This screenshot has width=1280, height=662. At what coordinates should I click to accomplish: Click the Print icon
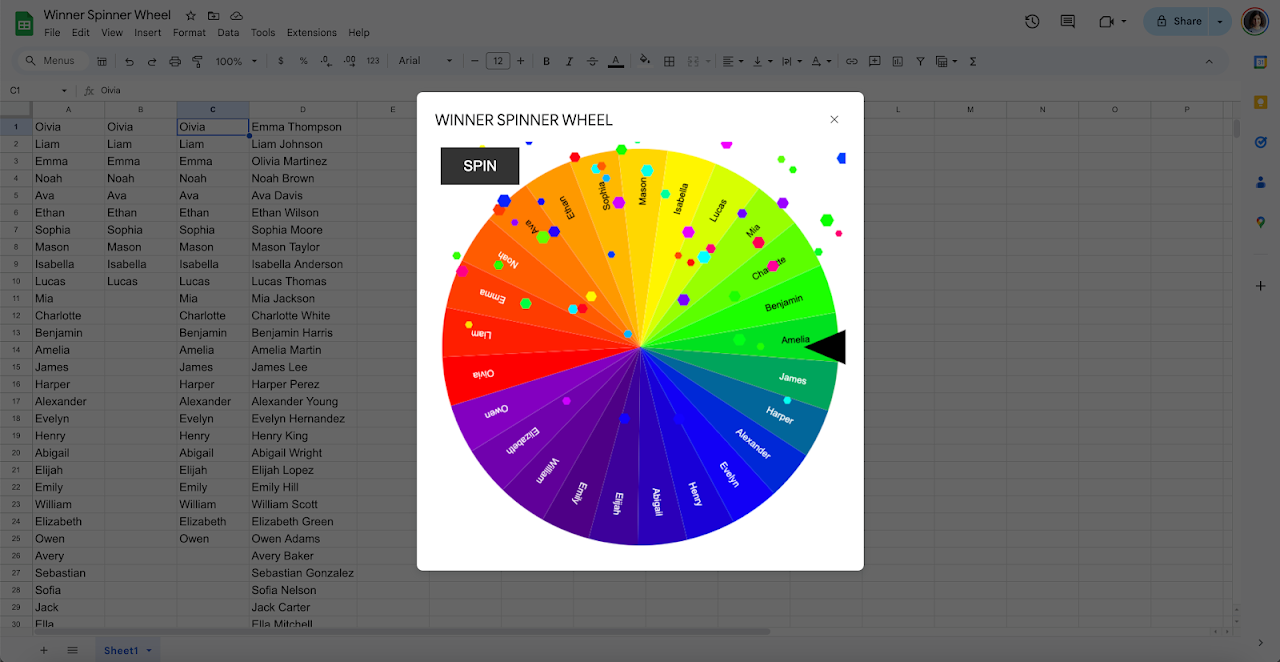point(175,62)
